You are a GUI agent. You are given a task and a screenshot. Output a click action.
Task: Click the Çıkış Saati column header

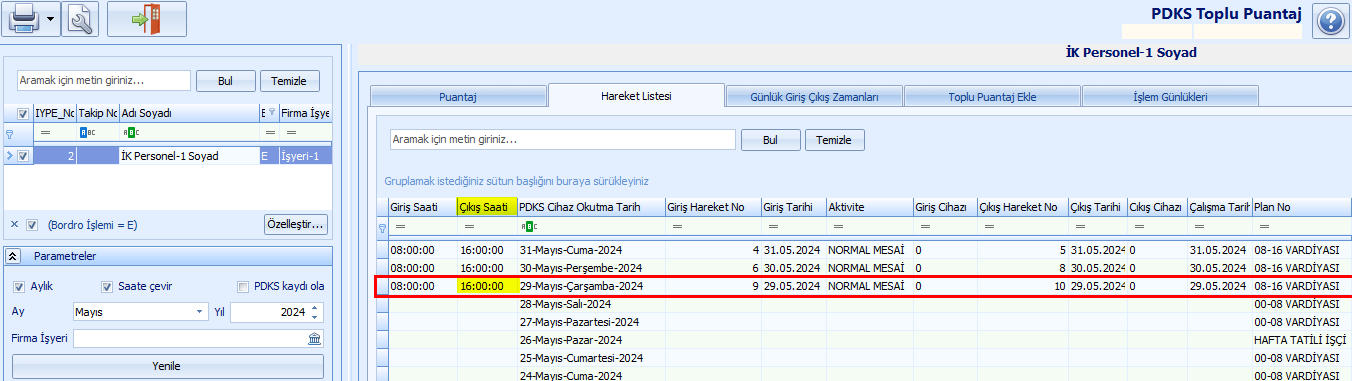487,207
